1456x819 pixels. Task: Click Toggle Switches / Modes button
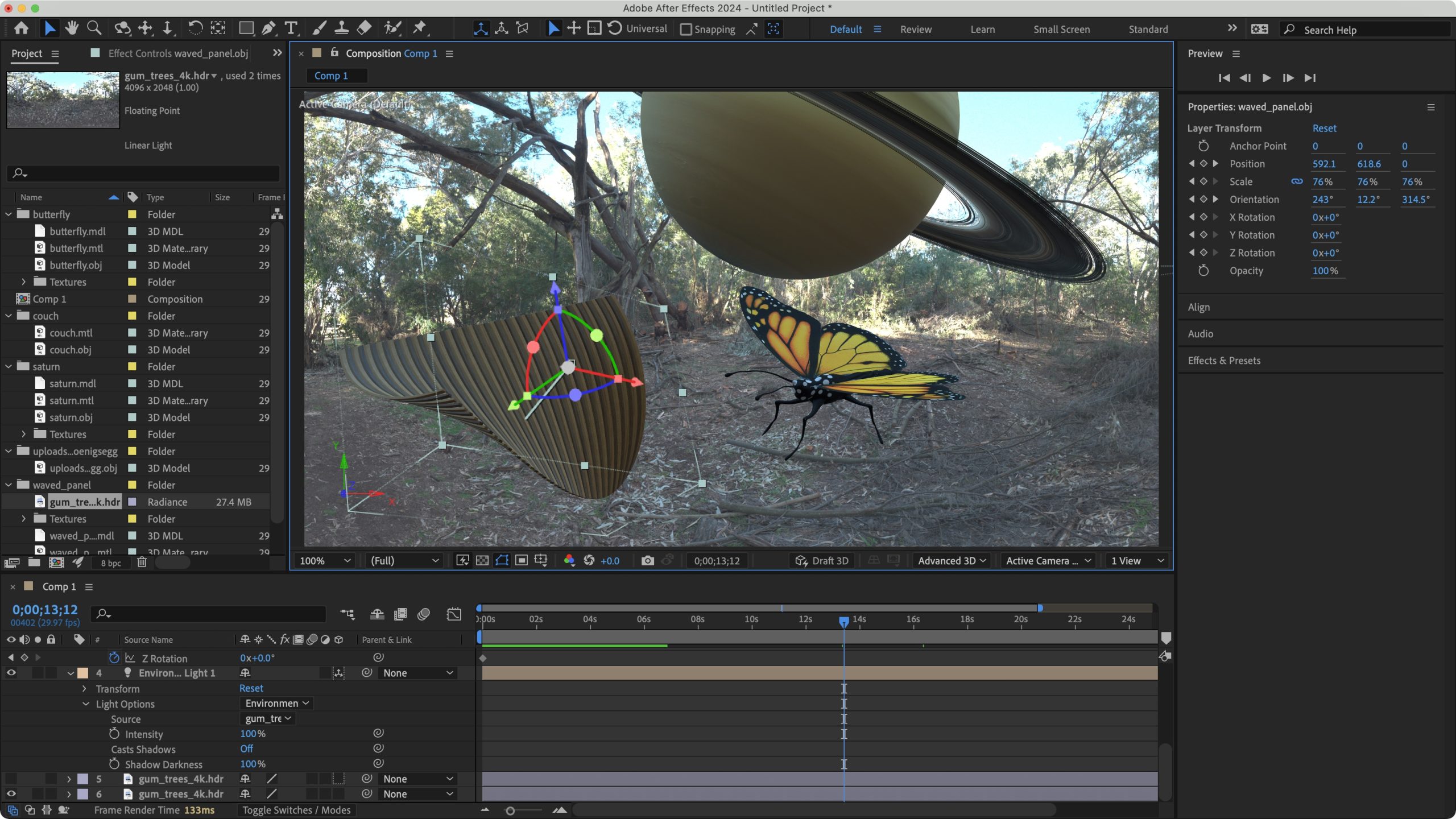[296, 810]
